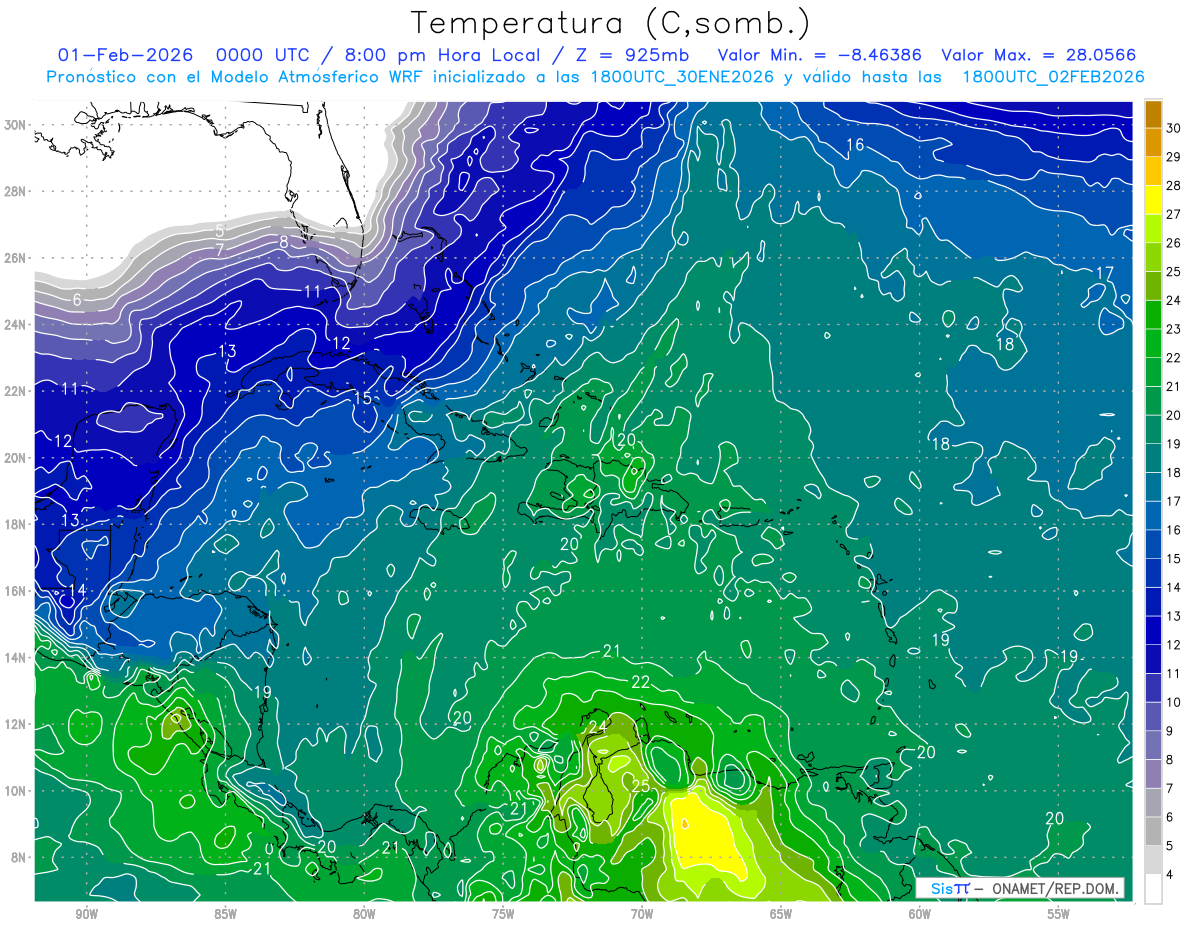Click the white swatch below 4 on color bar
This screenshot has height=927, width=1200.
click(x=1153, y=889)
